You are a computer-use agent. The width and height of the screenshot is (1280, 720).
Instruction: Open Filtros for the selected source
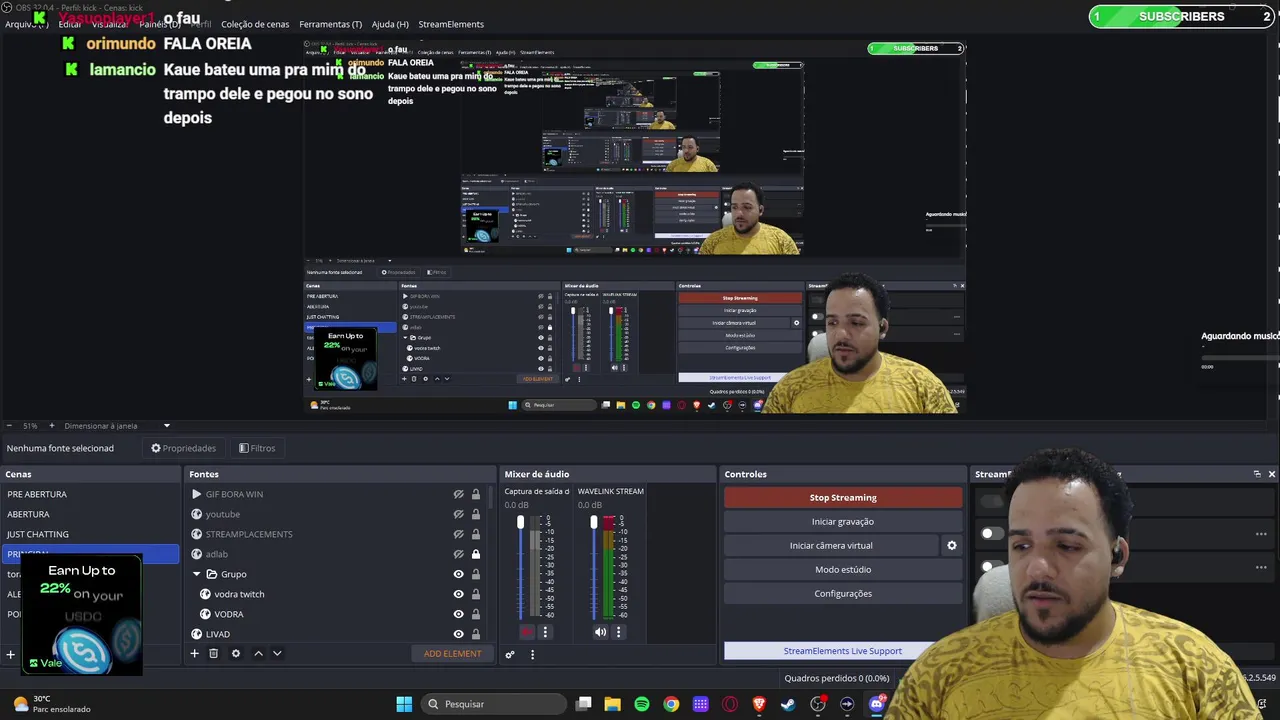point(257,448)
